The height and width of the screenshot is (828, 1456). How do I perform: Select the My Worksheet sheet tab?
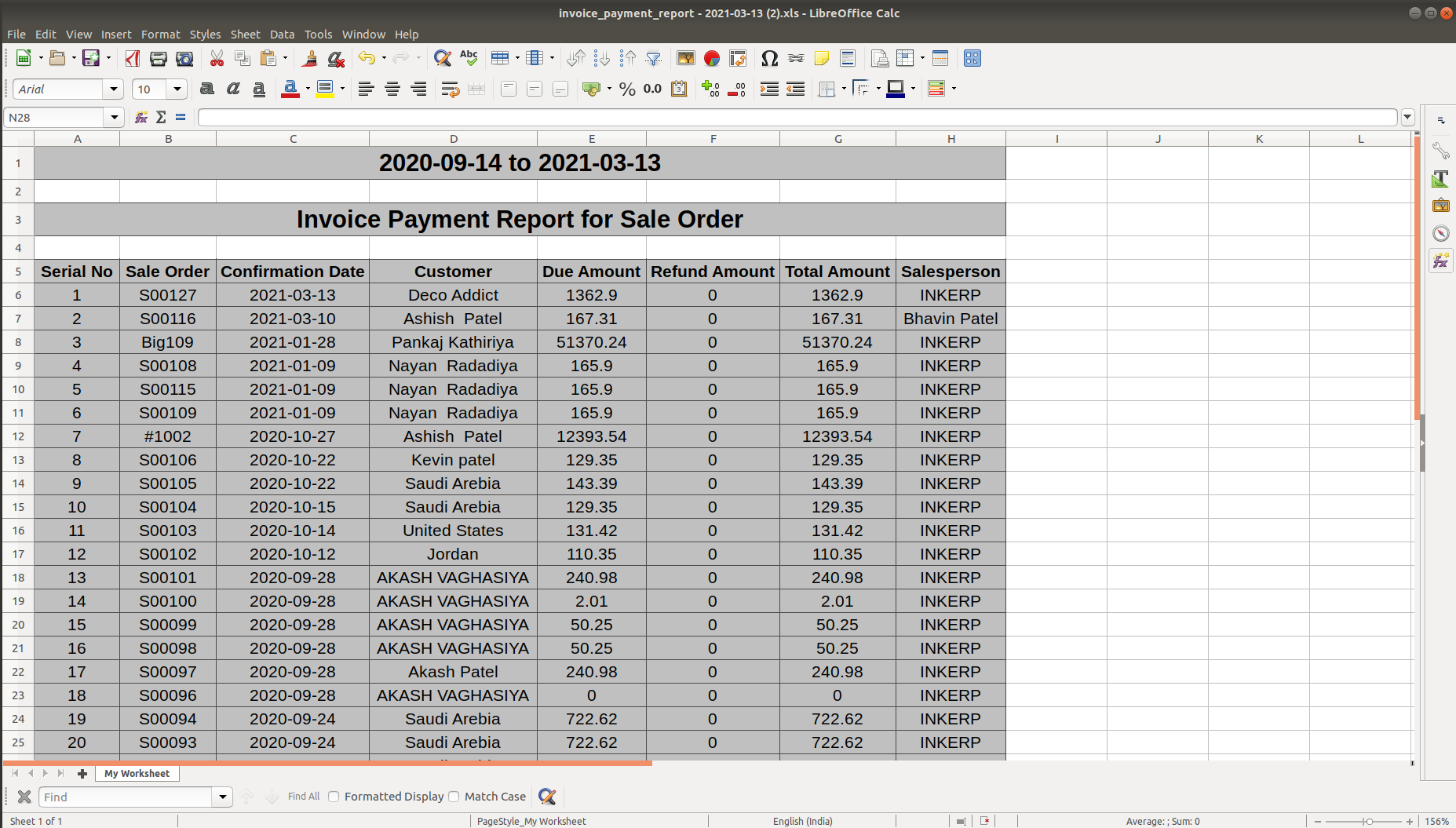tap(137, 774)
